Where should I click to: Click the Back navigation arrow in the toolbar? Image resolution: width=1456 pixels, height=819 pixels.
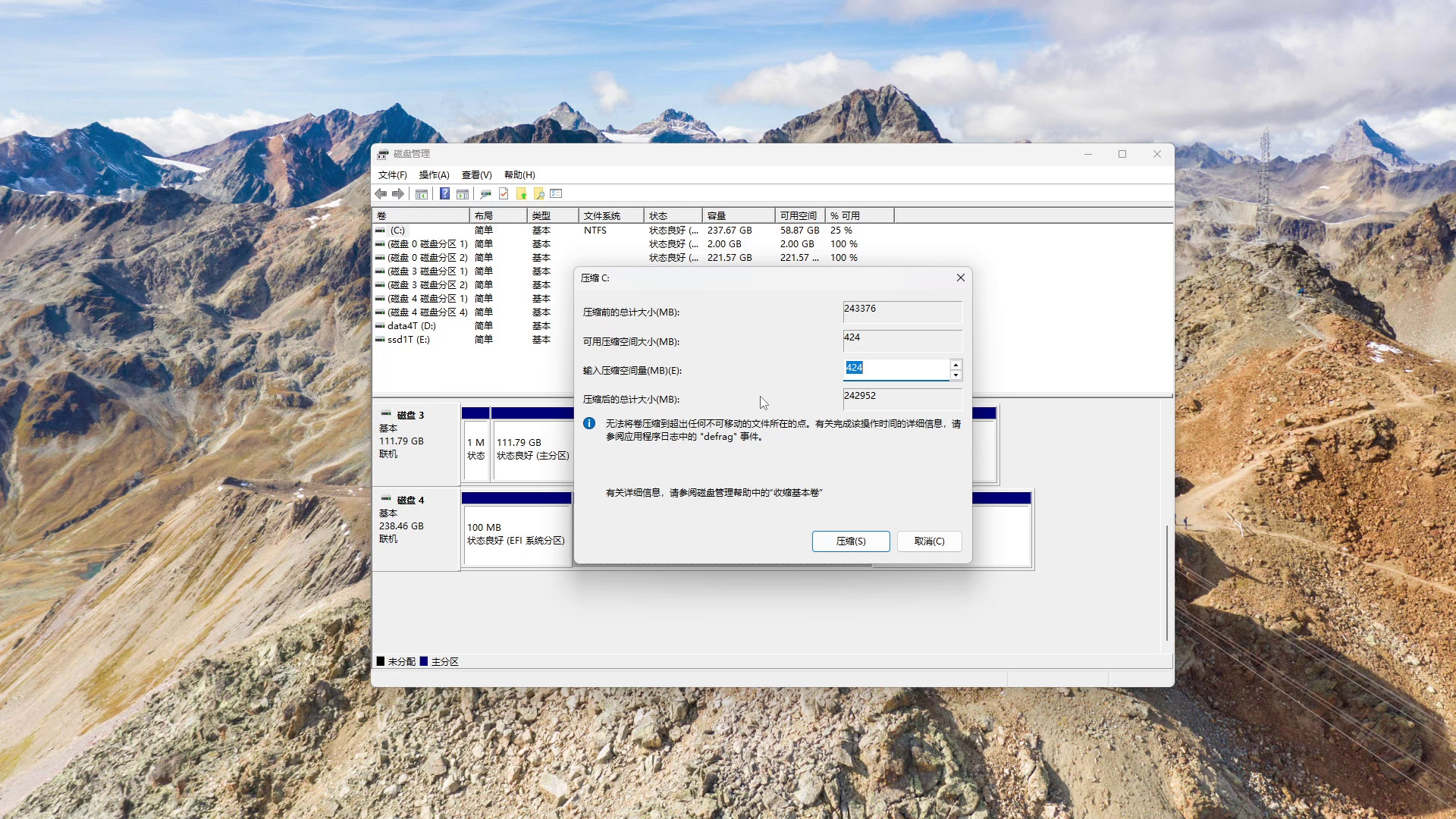pyautogui.click(x=381, y=194)
